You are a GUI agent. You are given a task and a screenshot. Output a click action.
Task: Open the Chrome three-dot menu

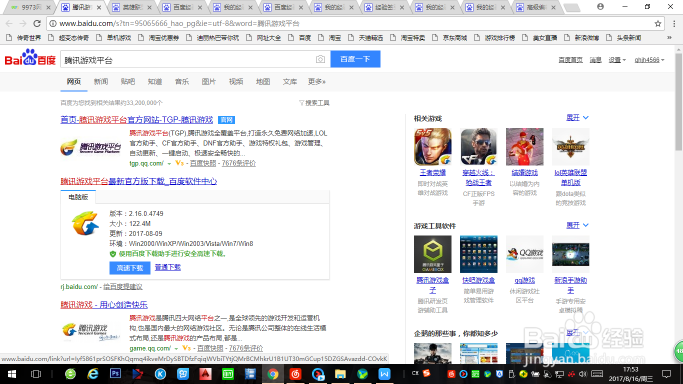(674, 24)
